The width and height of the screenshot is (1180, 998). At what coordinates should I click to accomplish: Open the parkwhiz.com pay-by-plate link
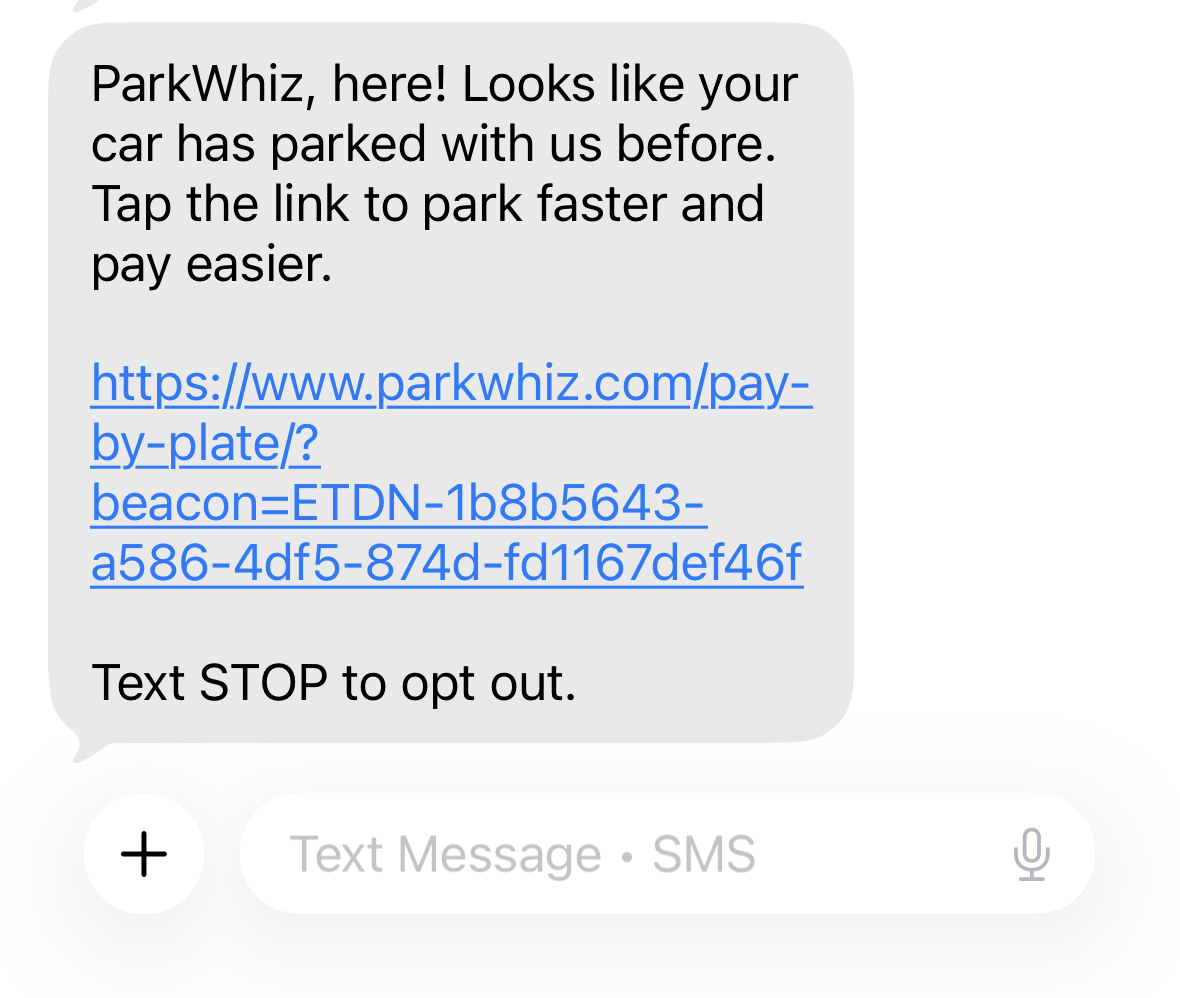[x=451, y=473]
